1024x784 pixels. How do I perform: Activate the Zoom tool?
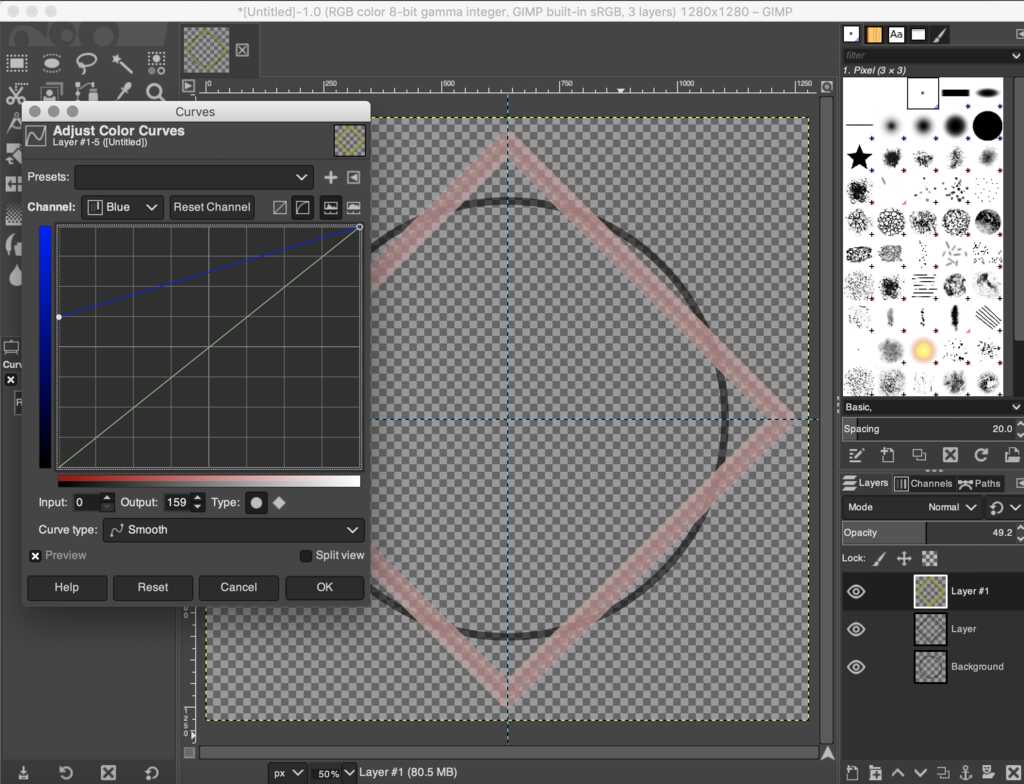tap(155, 93)
